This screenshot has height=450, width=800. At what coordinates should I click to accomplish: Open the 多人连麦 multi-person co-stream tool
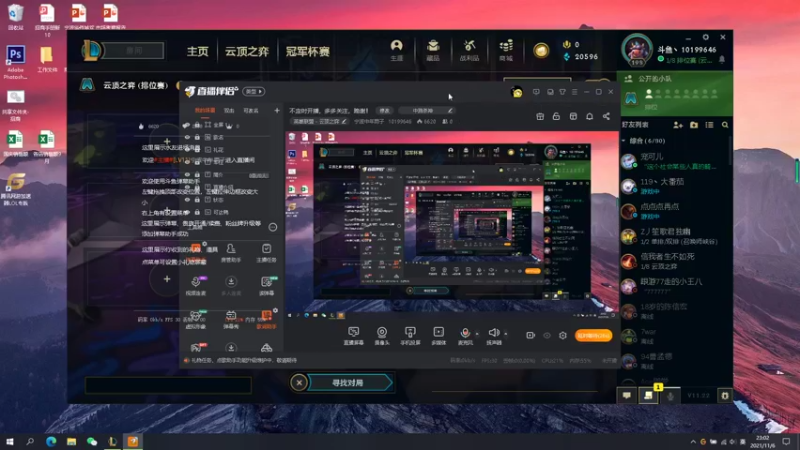coord(231,286)
